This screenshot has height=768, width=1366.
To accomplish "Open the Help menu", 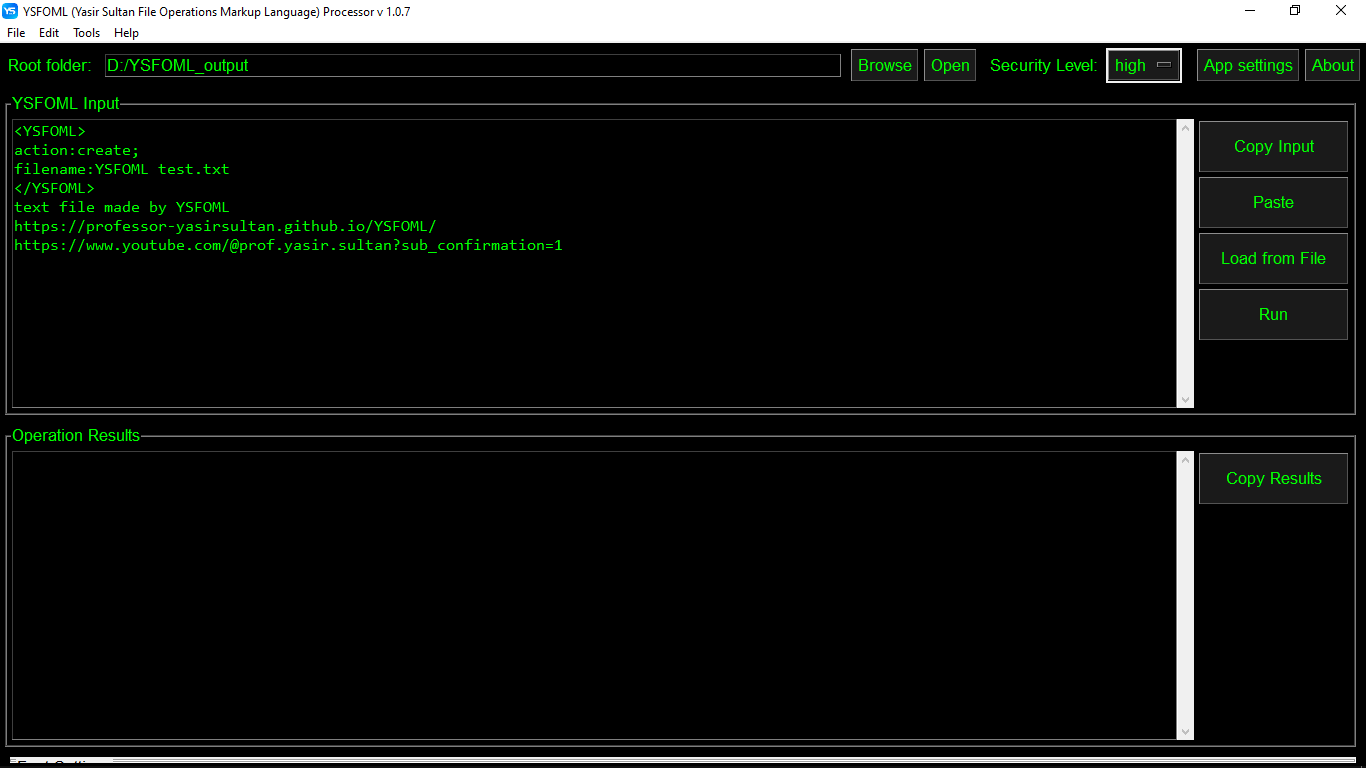I will [x=126, y=33].
